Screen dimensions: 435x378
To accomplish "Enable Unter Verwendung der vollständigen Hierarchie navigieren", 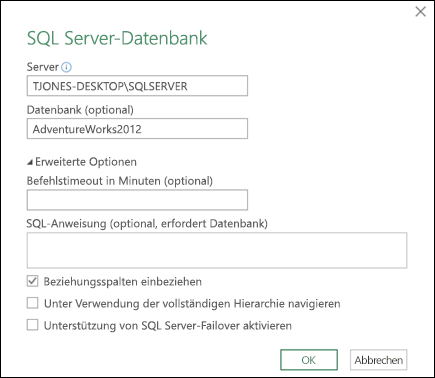I will 32,303.
